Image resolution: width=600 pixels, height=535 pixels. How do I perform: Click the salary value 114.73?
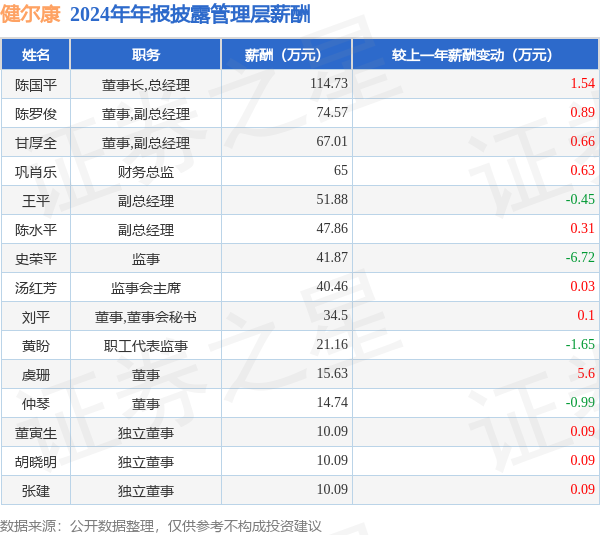[x=329, y=83]
